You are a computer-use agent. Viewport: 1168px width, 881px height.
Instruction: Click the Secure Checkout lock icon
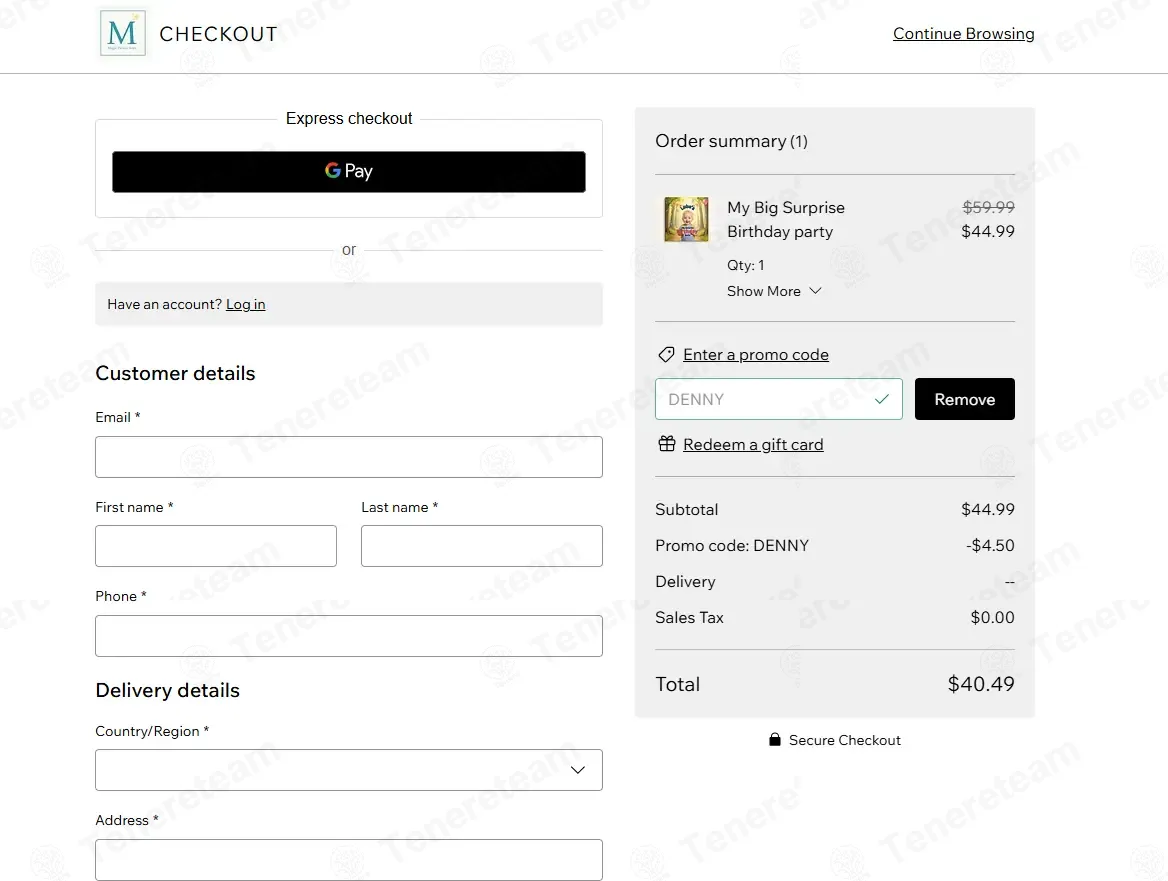(x=775, y=740)
